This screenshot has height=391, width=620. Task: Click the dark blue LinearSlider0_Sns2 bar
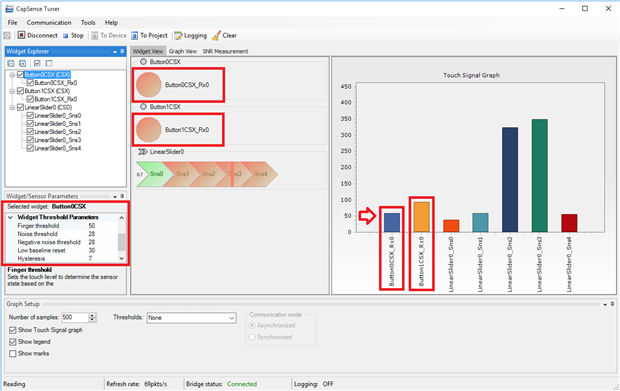510,179
